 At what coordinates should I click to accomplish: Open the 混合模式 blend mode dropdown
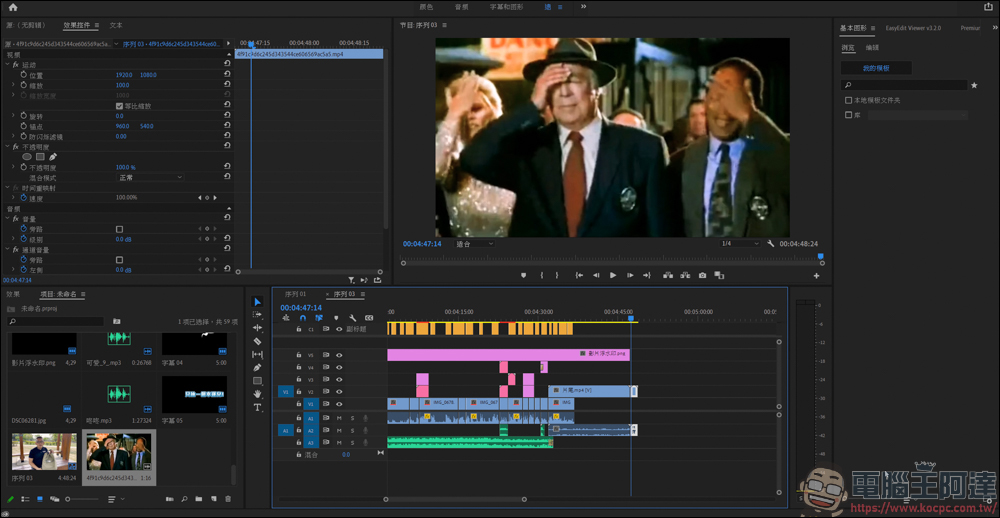tap(150, 178)
